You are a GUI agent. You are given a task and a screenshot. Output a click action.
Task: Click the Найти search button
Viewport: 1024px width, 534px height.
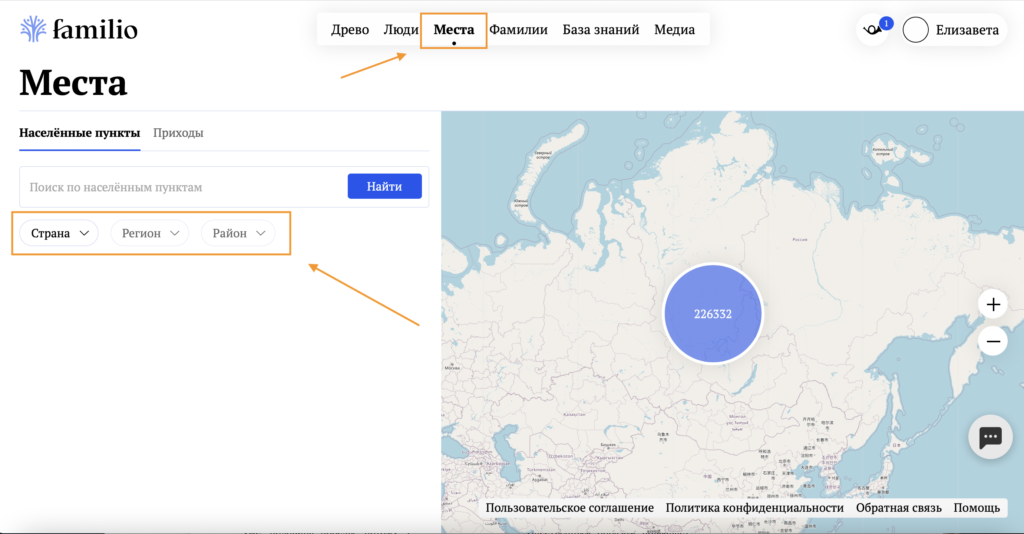[x=385, y=186]
